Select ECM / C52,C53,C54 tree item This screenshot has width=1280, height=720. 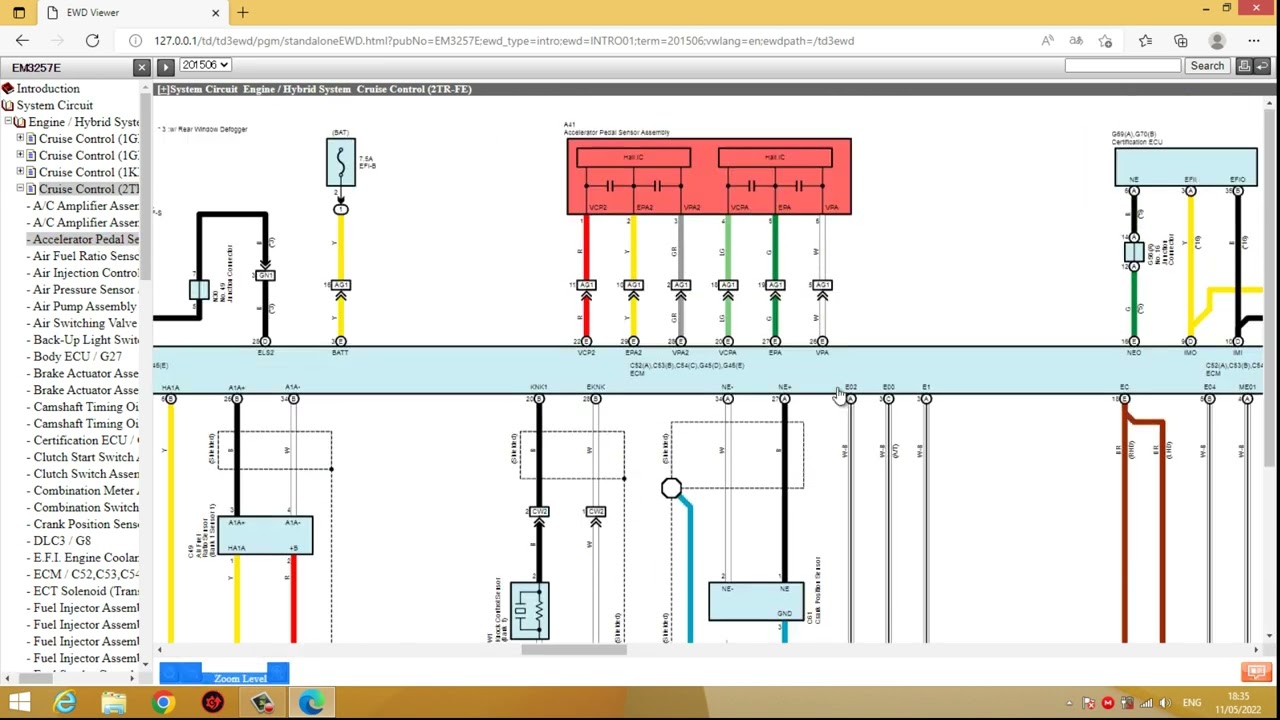[85, 575]
